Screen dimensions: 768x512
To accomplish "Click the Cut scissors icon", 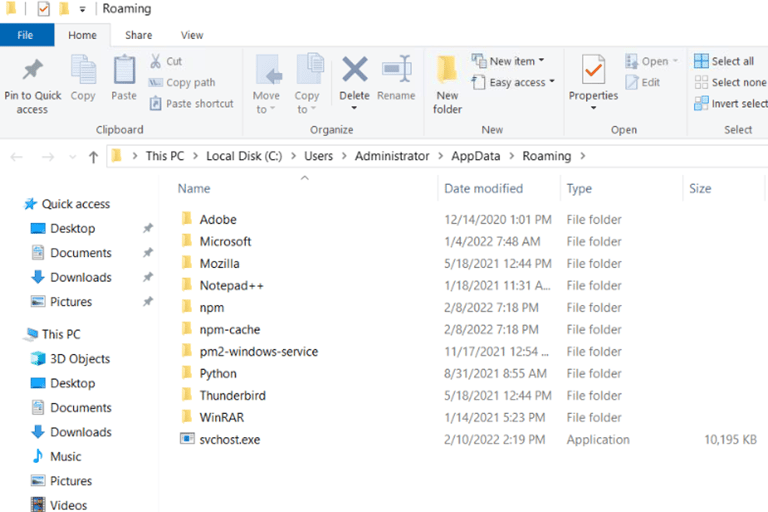I will [x=155, y=61].
